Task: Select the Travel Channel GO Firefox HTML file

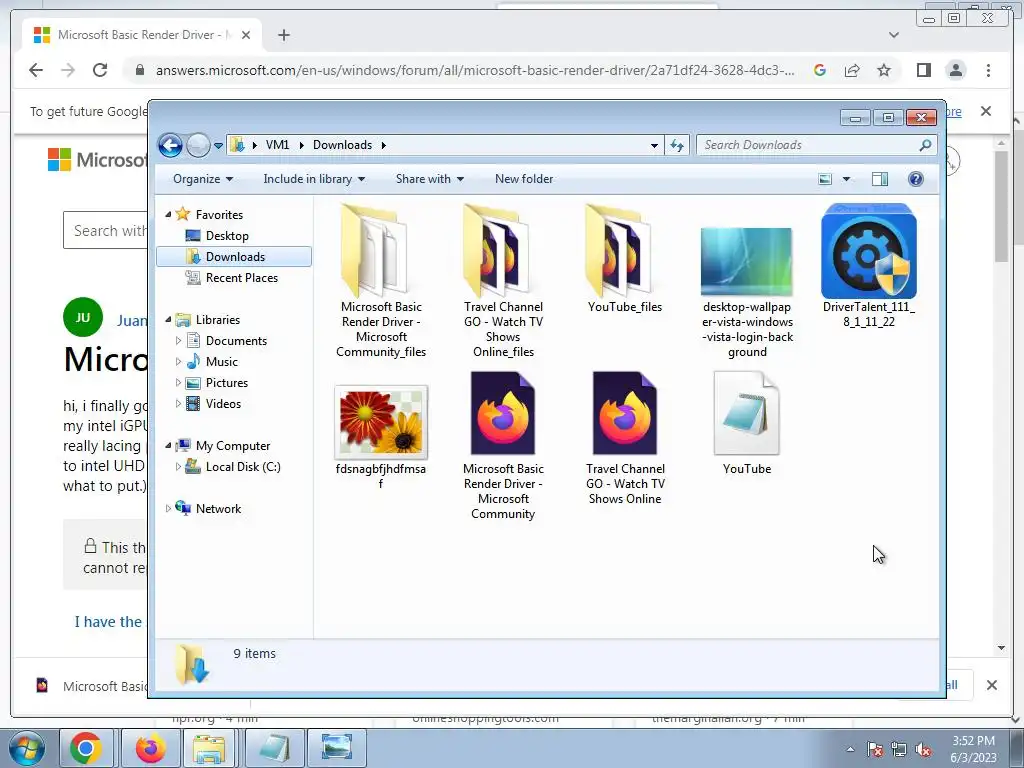Action: (x=624, y=438)
